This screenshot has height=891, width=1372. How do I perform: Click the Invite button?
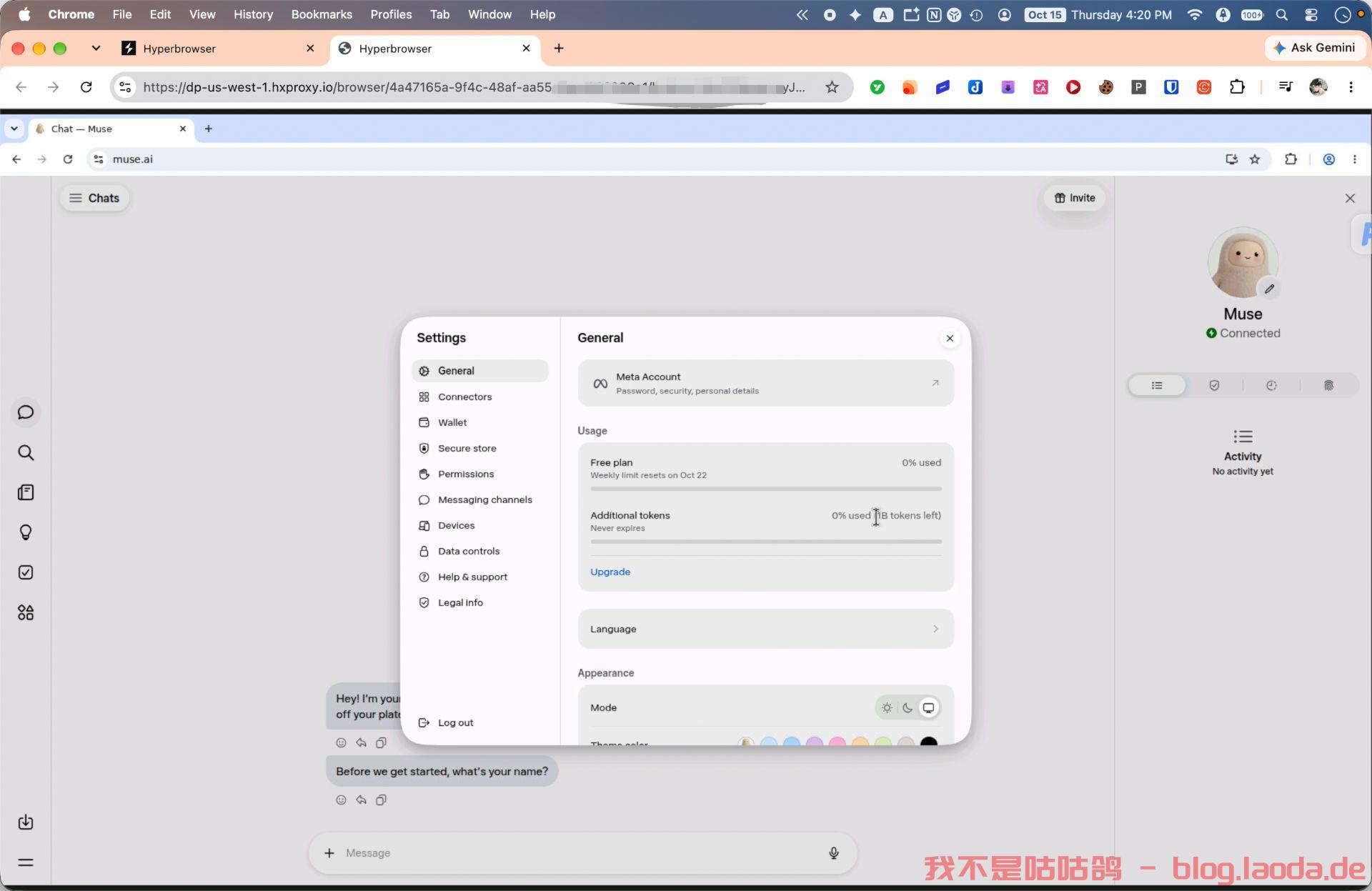(x=1075, y=198)
